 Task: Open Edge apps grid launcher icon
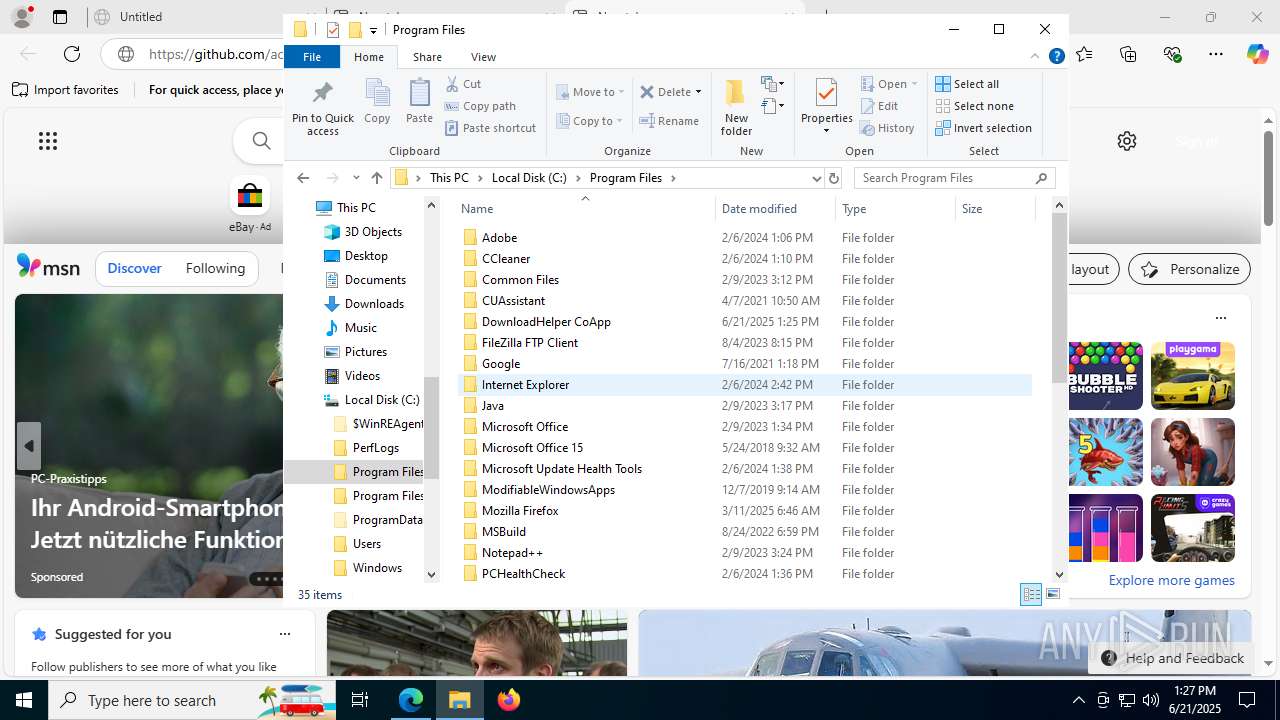(48, 141)
